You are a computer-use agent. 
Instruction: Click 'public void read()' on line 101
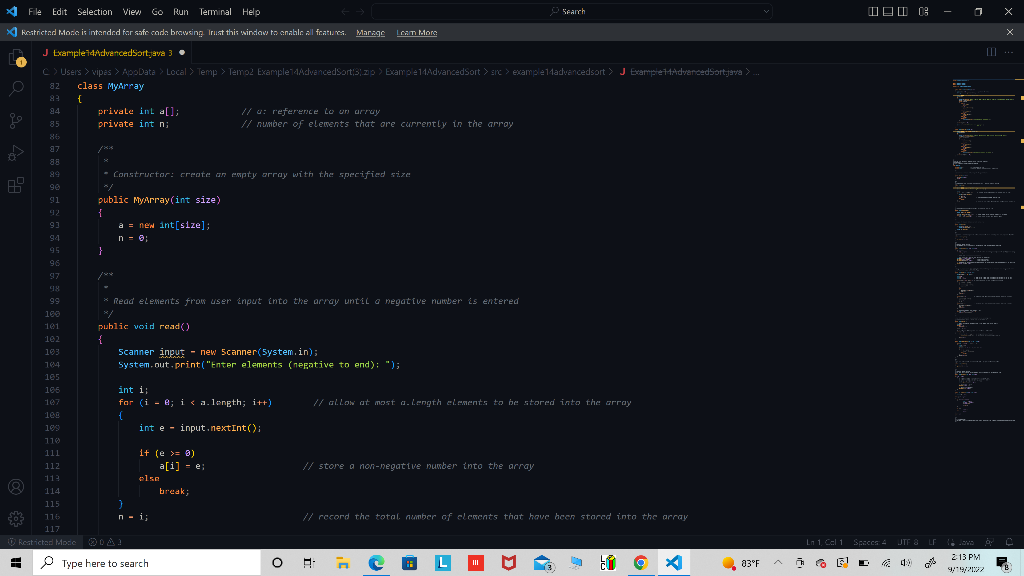(x=144, y=326)
